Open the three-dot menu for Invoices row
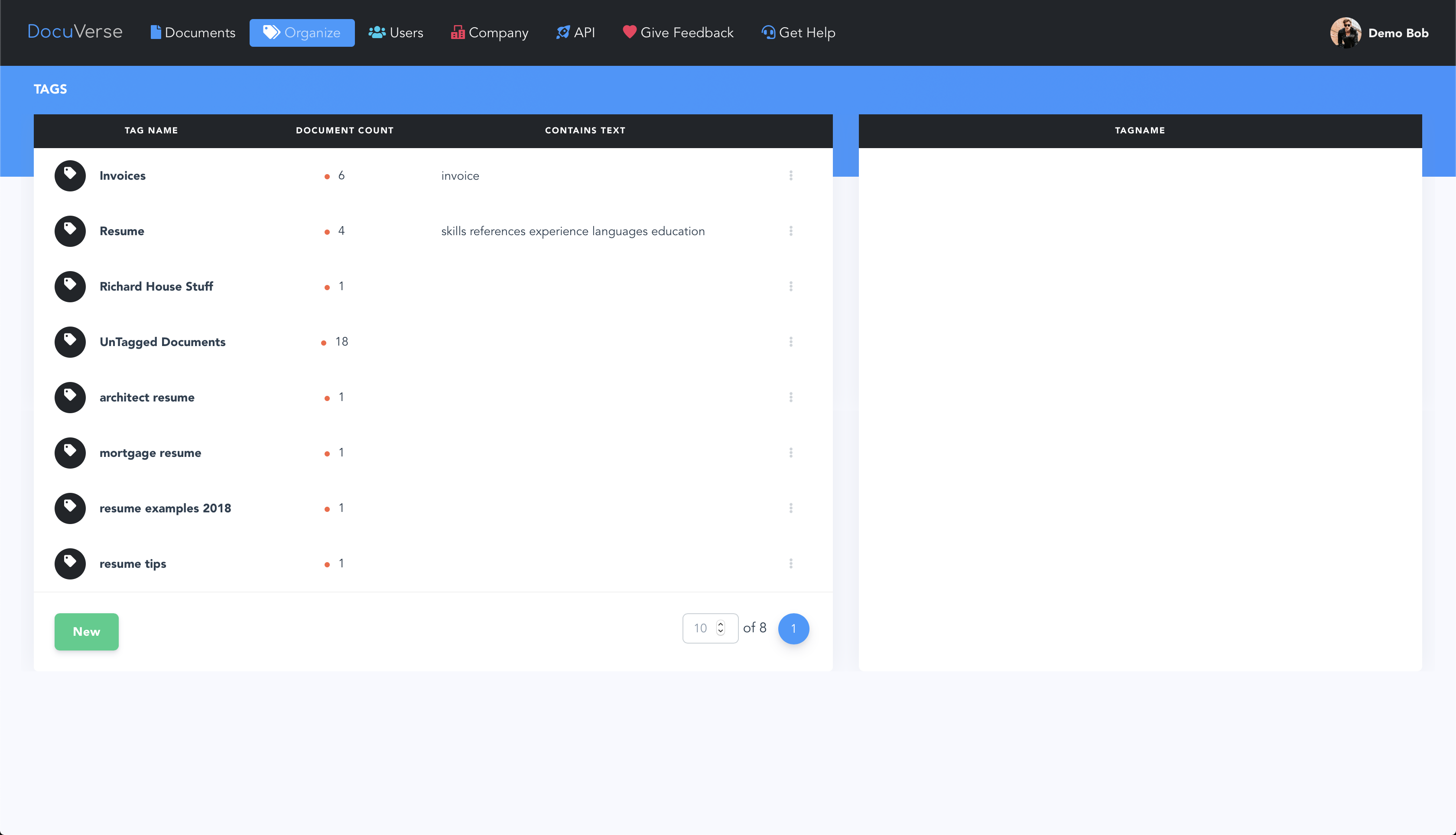Screen dimensions: 1456x835 pyautogui.click(x=790, y=175)
